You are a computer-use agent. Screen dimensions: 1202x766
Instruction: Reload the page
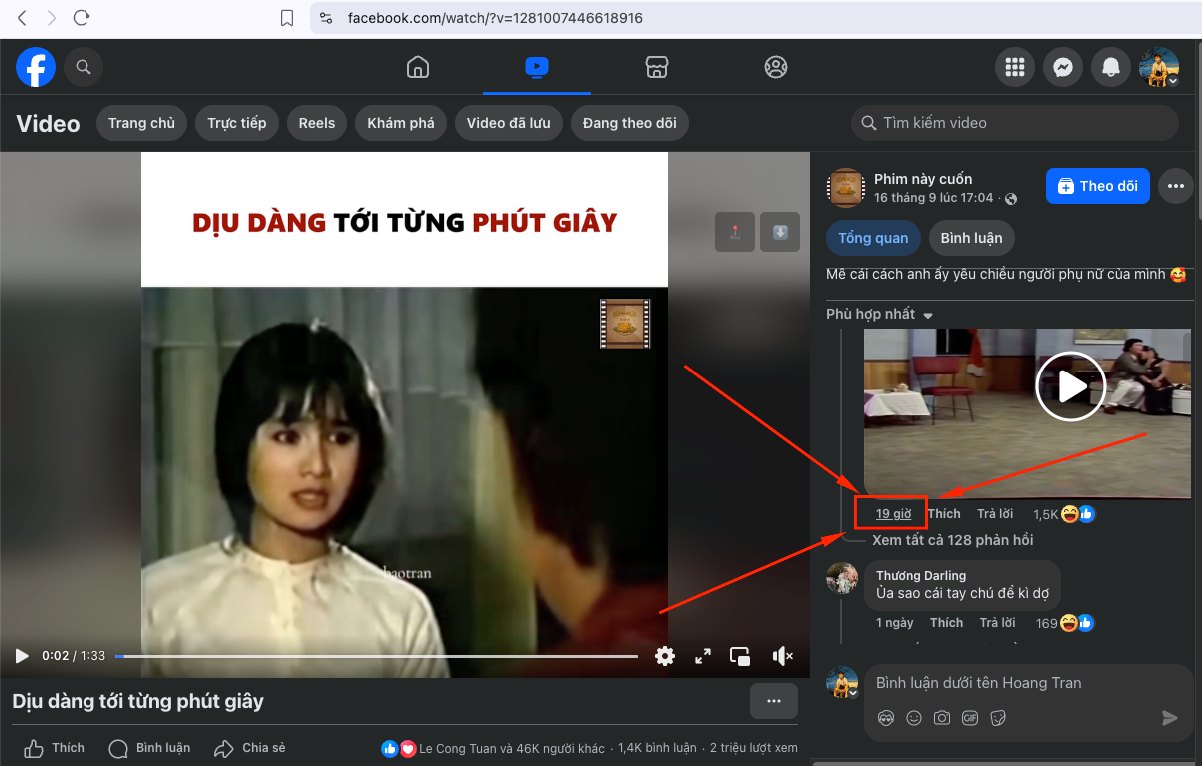82,18
